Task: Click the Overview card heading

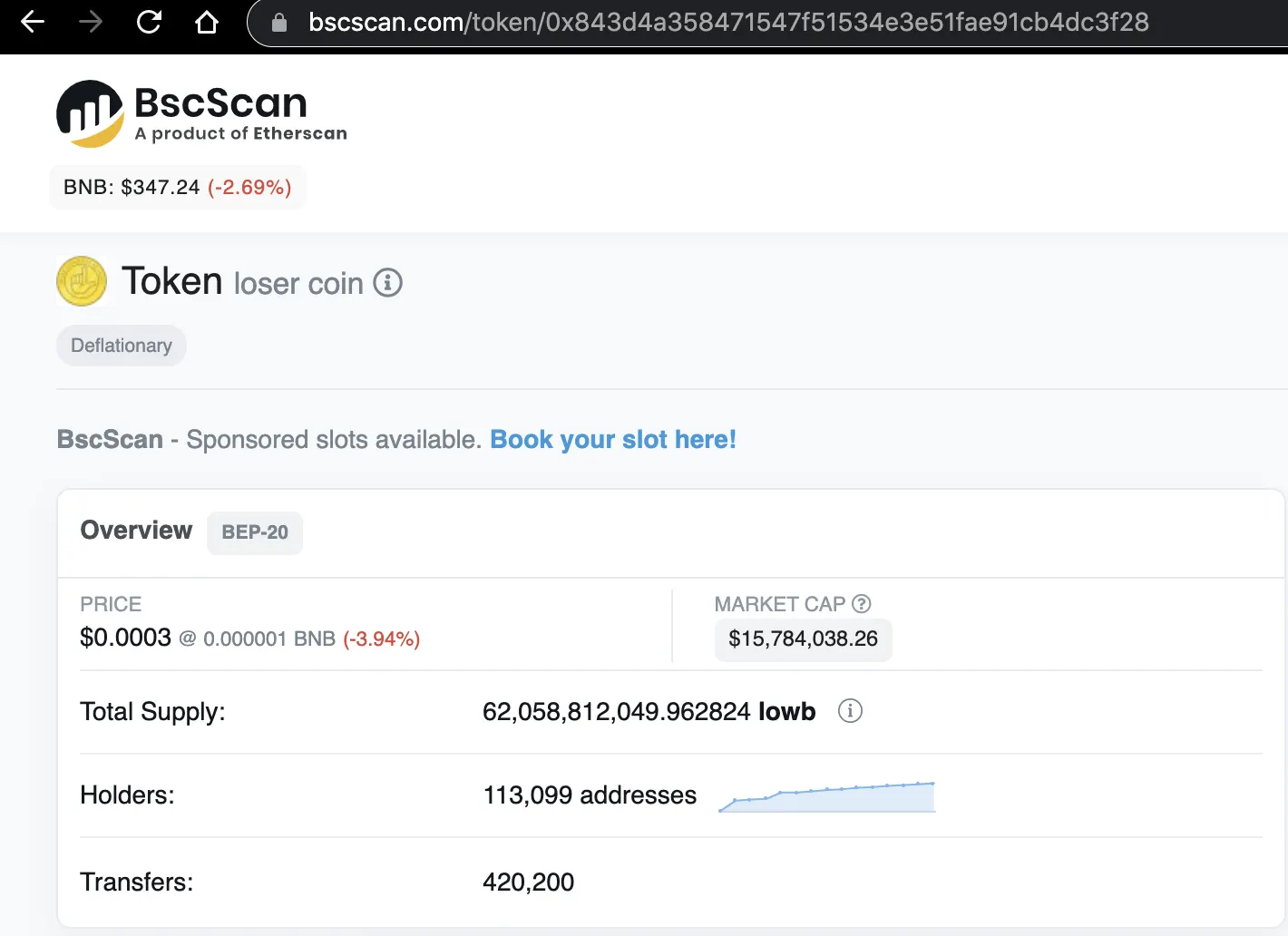Action: coord(136,531)
